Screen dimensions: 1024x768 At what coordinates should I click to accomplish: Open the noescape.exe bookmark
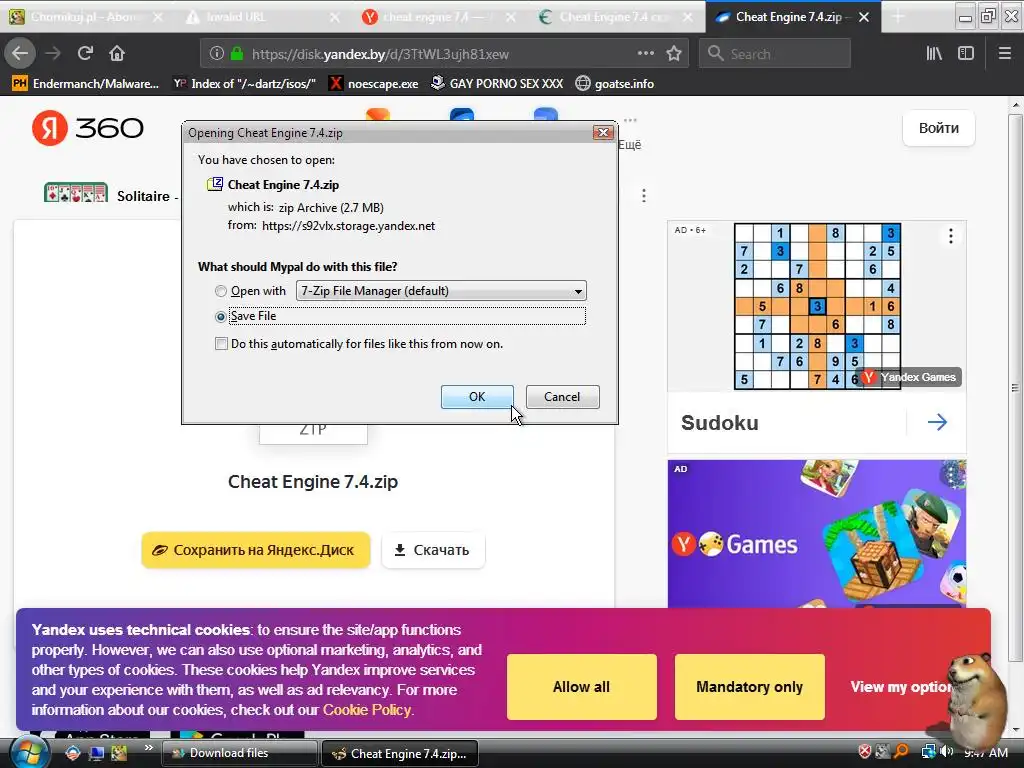(374, 84)
